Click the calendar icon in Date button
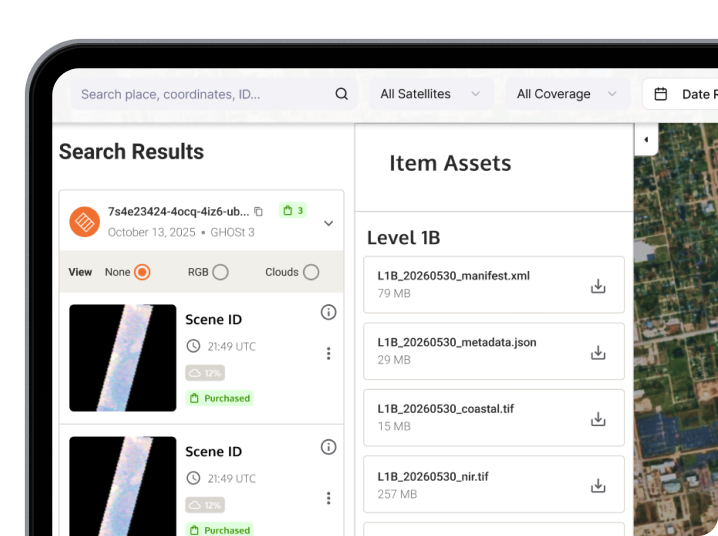This screenshot has width=718, height=536. point(660,94)
